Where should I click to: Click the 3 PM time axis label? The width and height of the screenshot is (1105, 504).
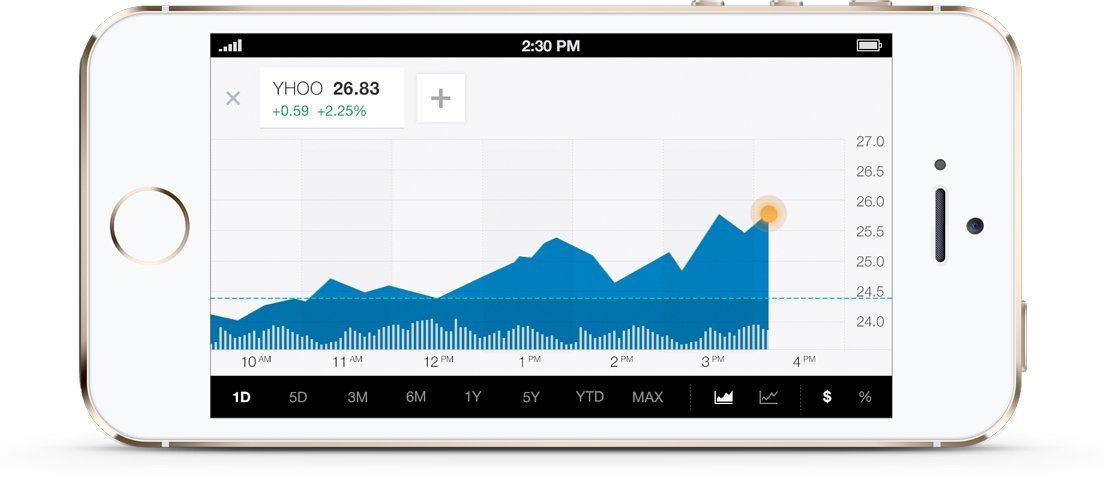tap(712, 362)
